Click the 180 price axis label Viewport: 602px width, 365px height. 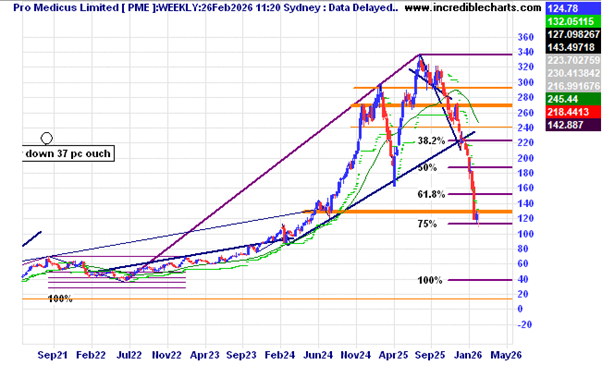click(526, 173)
